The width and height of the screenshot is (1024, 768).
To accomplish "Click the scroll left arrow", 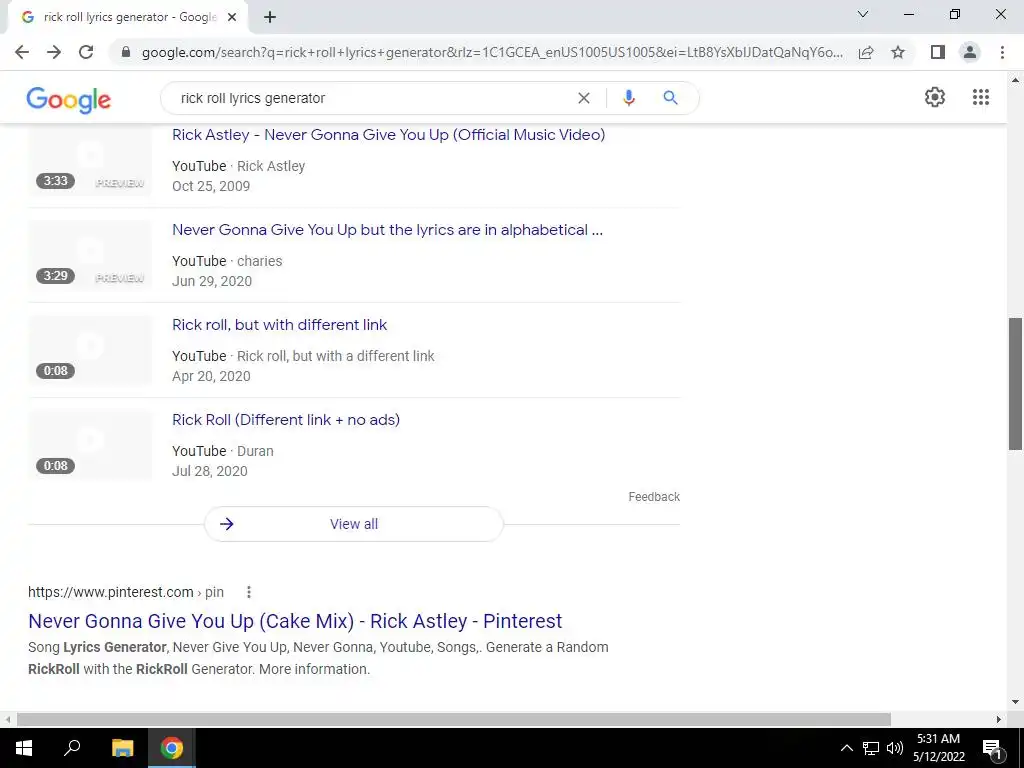I will point(7,719).
